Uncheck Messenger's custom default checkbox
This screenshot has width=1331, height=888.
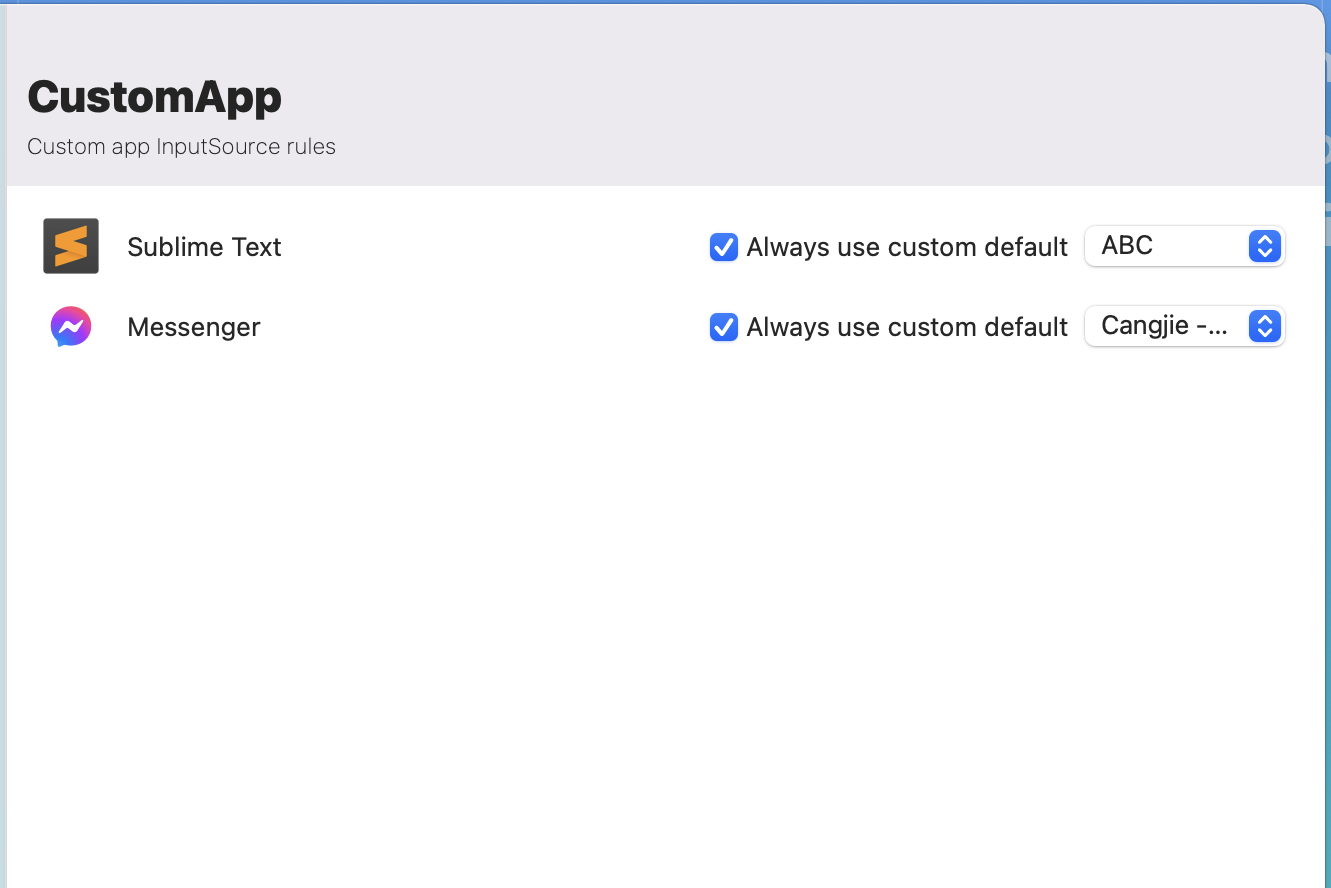tap(724, 327)
